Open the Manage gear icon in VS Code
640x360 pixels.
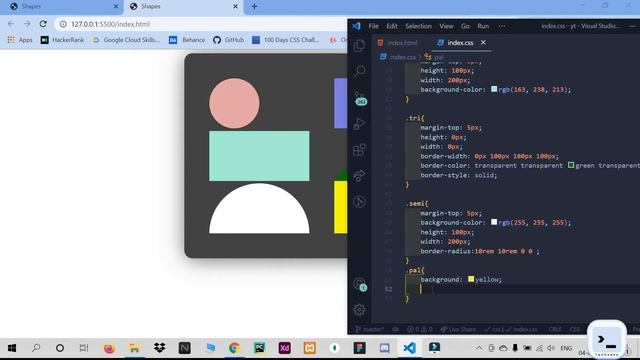(359, 310)
